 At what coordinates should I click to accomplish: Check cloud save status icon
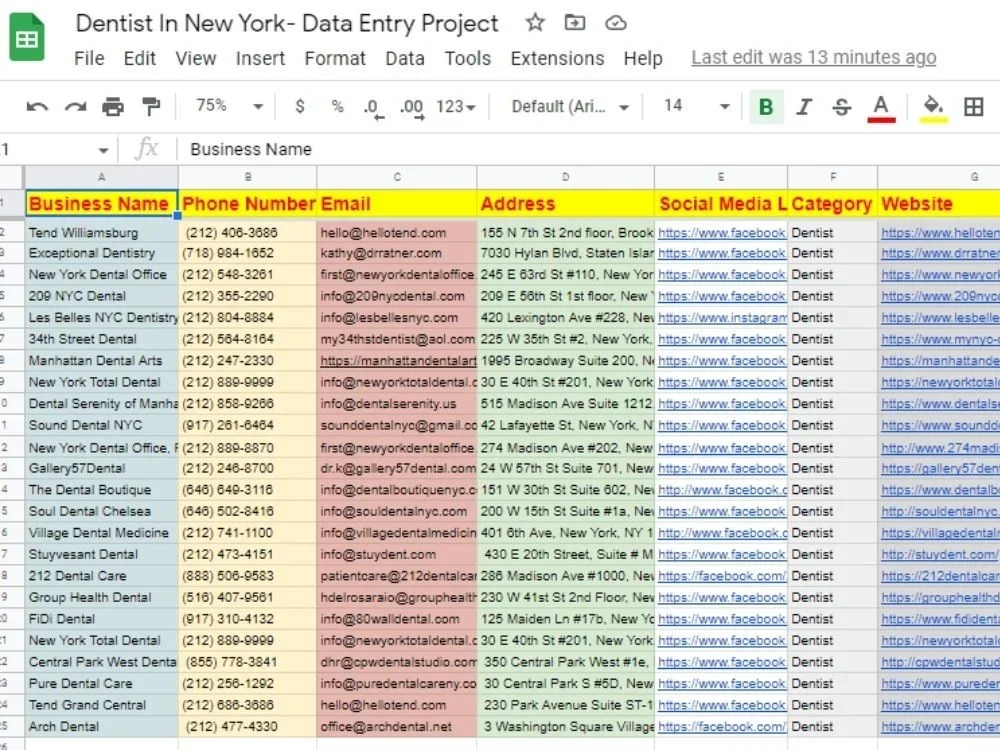pos(615,24)
